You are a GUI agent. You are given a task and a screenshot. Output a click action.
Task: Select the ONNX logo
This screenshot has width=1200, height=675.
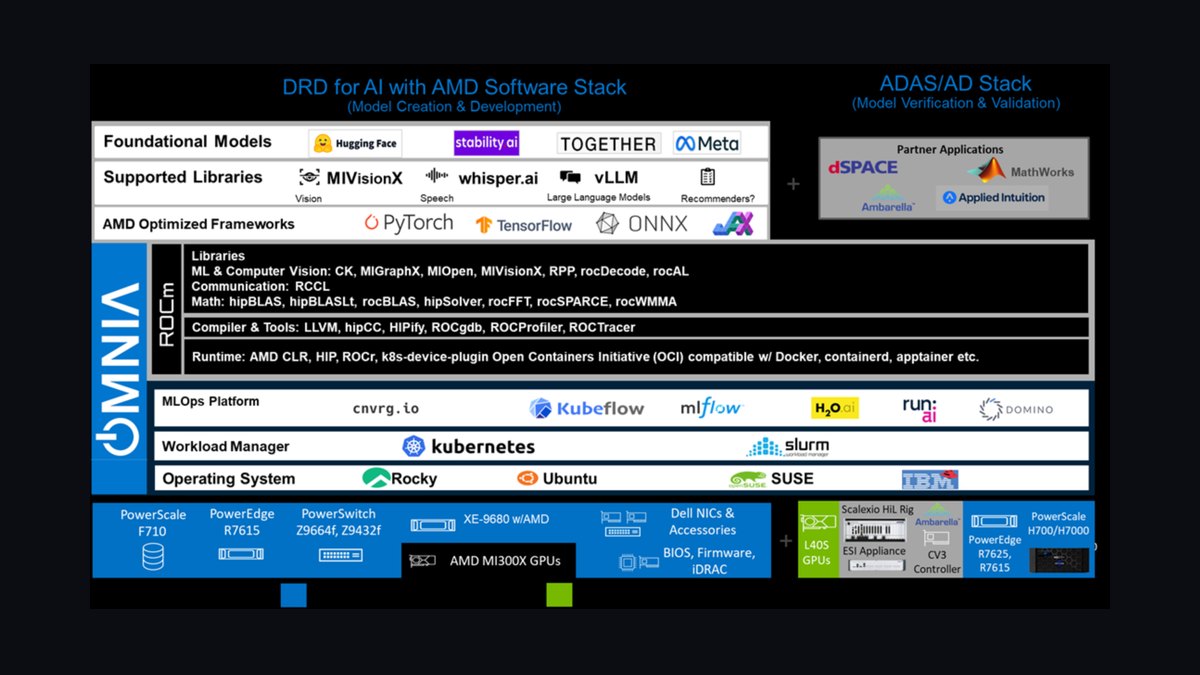(x=641, y=224)
